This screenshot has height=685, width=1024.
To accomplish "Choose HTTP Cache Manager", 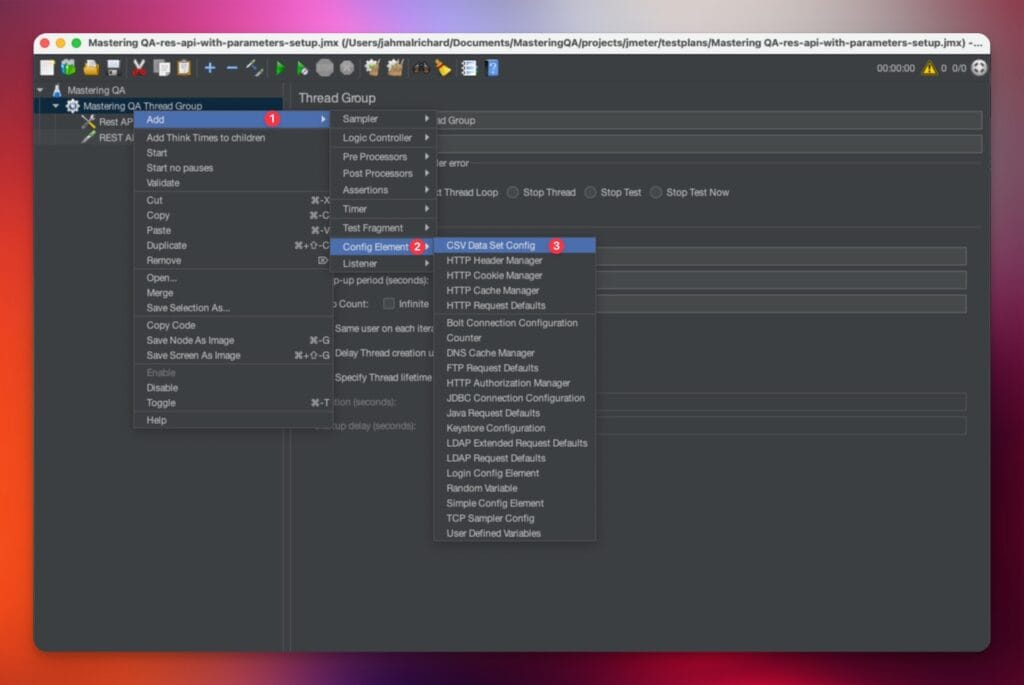I will coord(515,291).
